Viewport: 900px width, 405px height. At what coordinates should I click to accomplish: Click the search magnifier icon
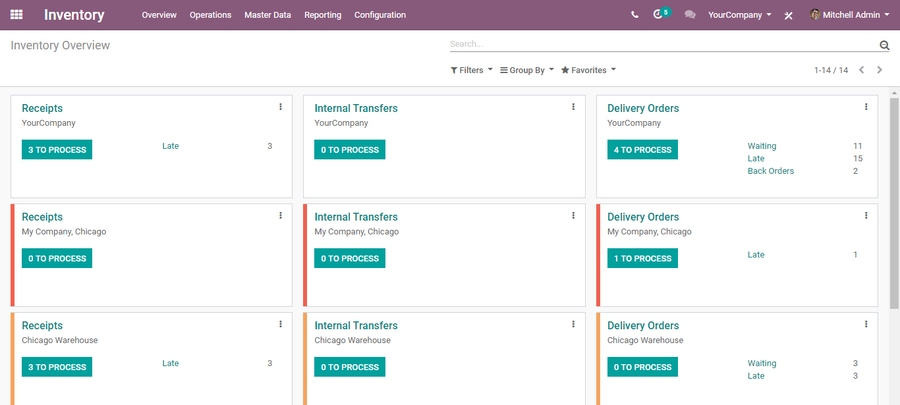coord(884,45)
